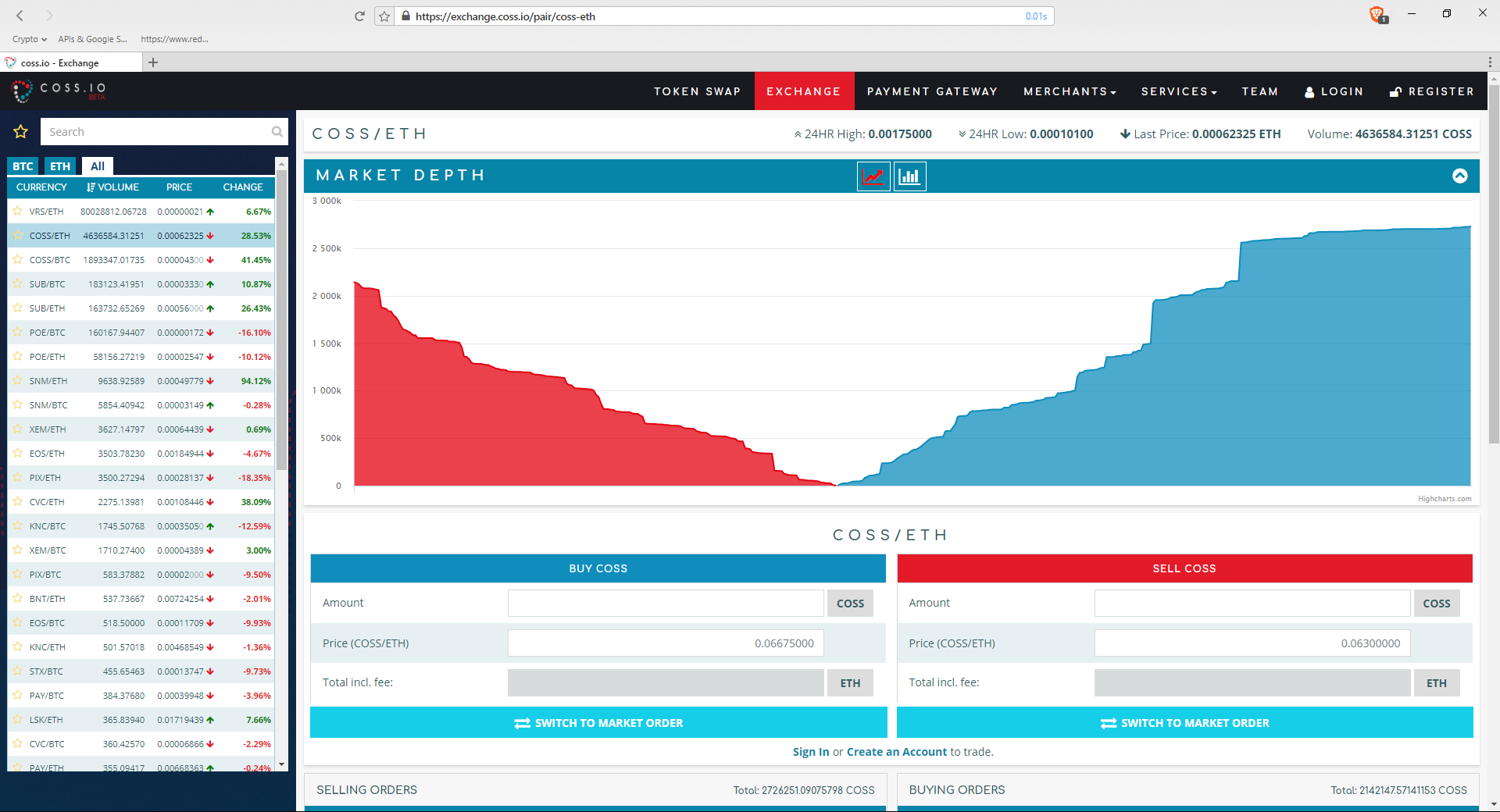Select the COSS/ETH market row
Screen dimensions: 1500x812
click(x=141, y=236)
